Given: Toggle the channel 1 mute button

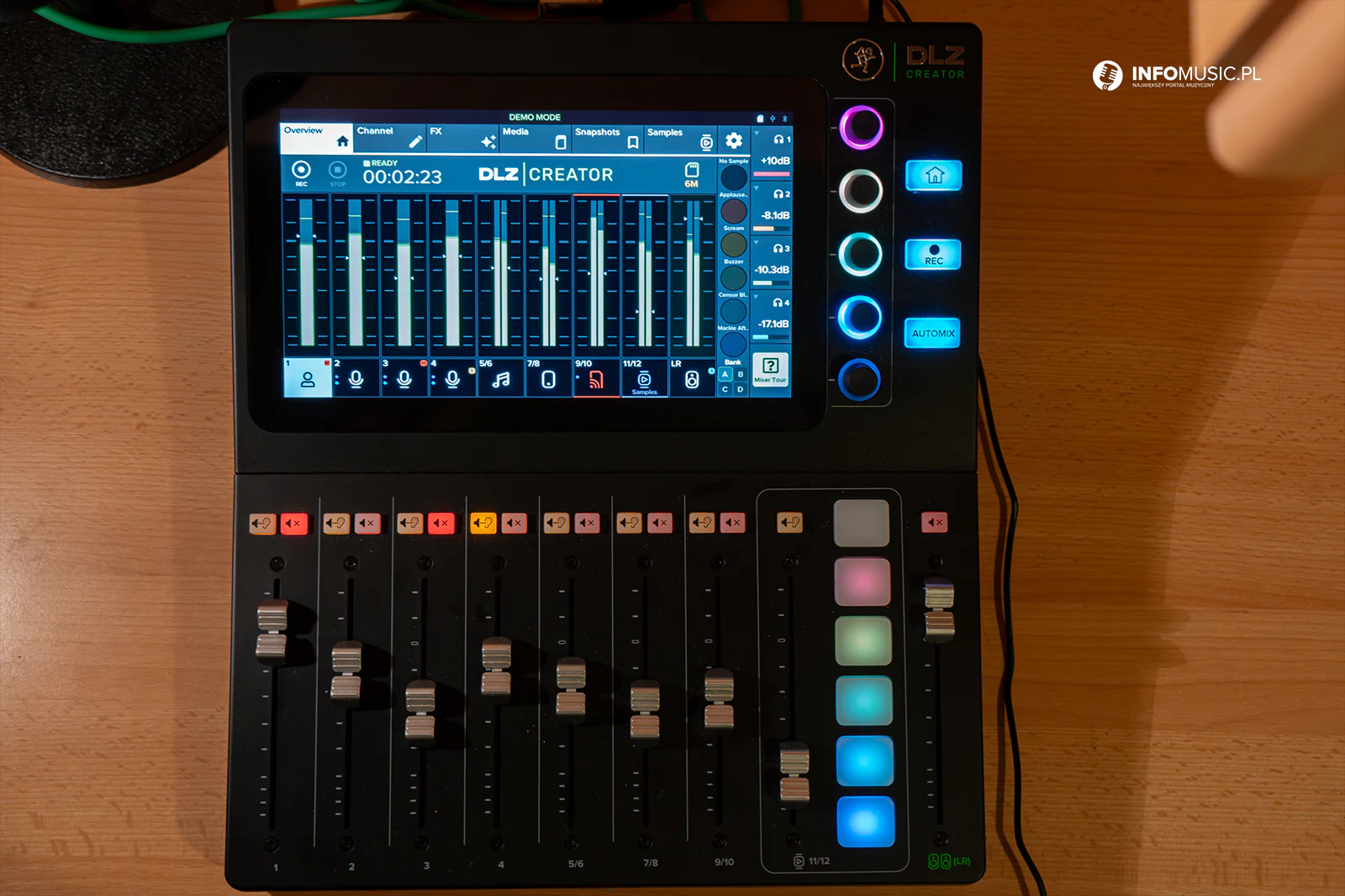Looking at the screenshot, I should 293,524.
